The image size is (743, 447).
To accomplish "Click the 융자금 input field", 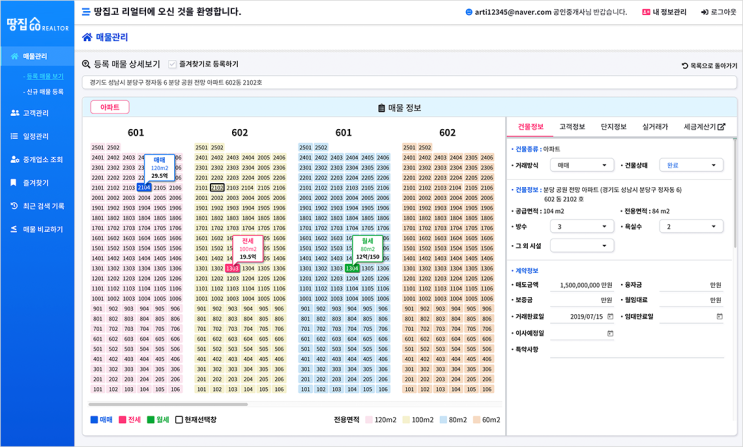I will pos(691,285).
